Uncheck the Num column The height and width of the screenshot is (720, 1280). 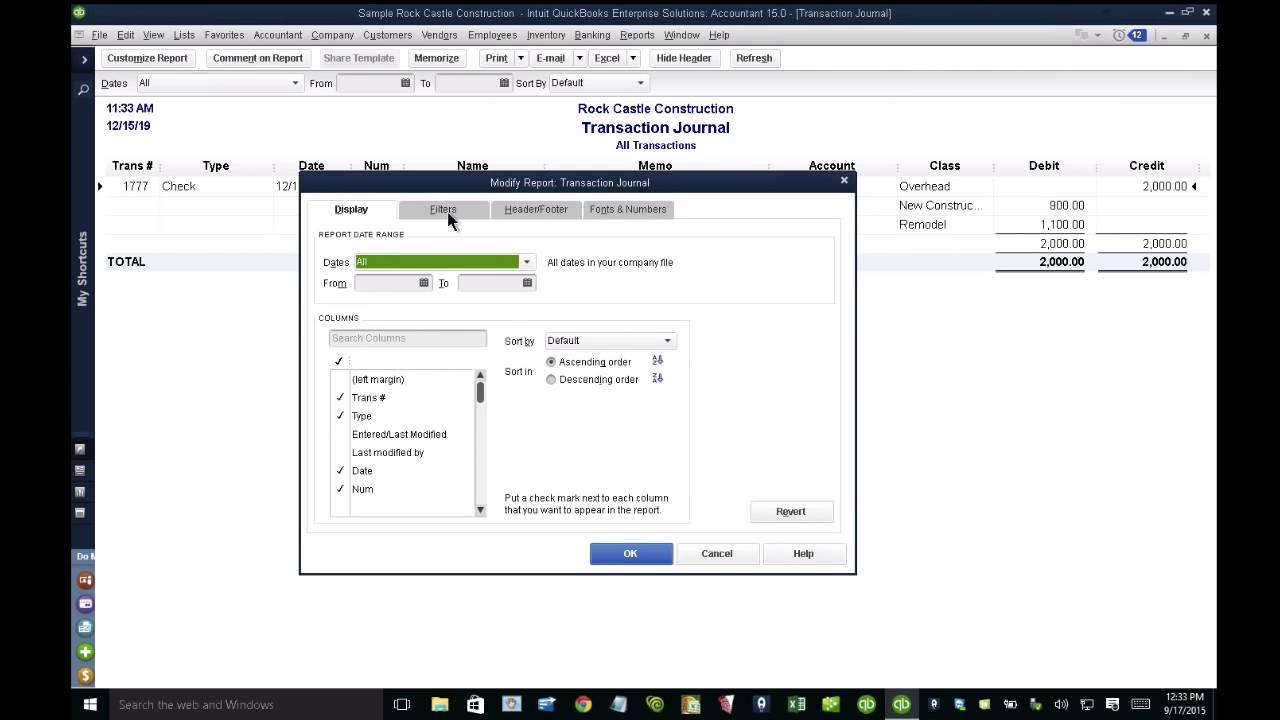tap(340, 489)
